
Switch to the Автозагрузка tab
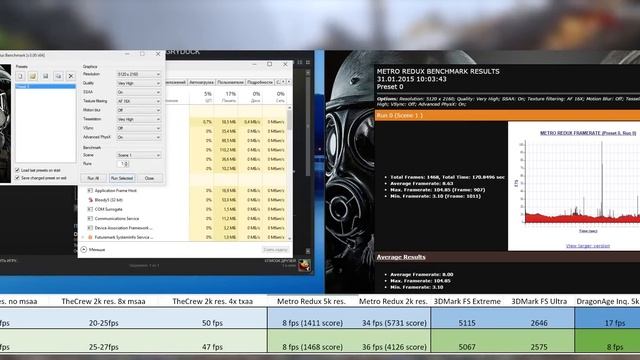tap(201, 82)
